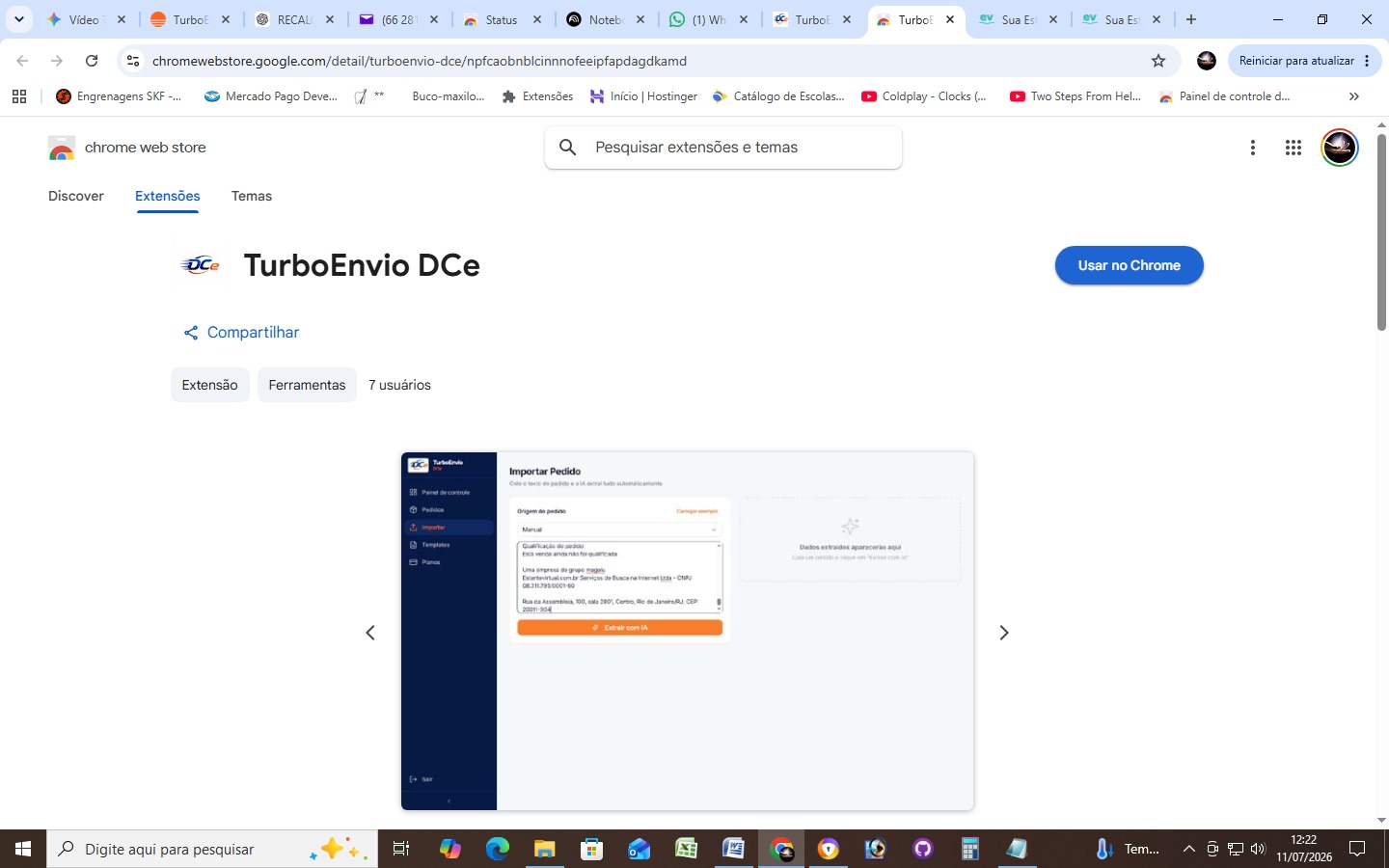Open the notifications center

tap(1357, 849)
